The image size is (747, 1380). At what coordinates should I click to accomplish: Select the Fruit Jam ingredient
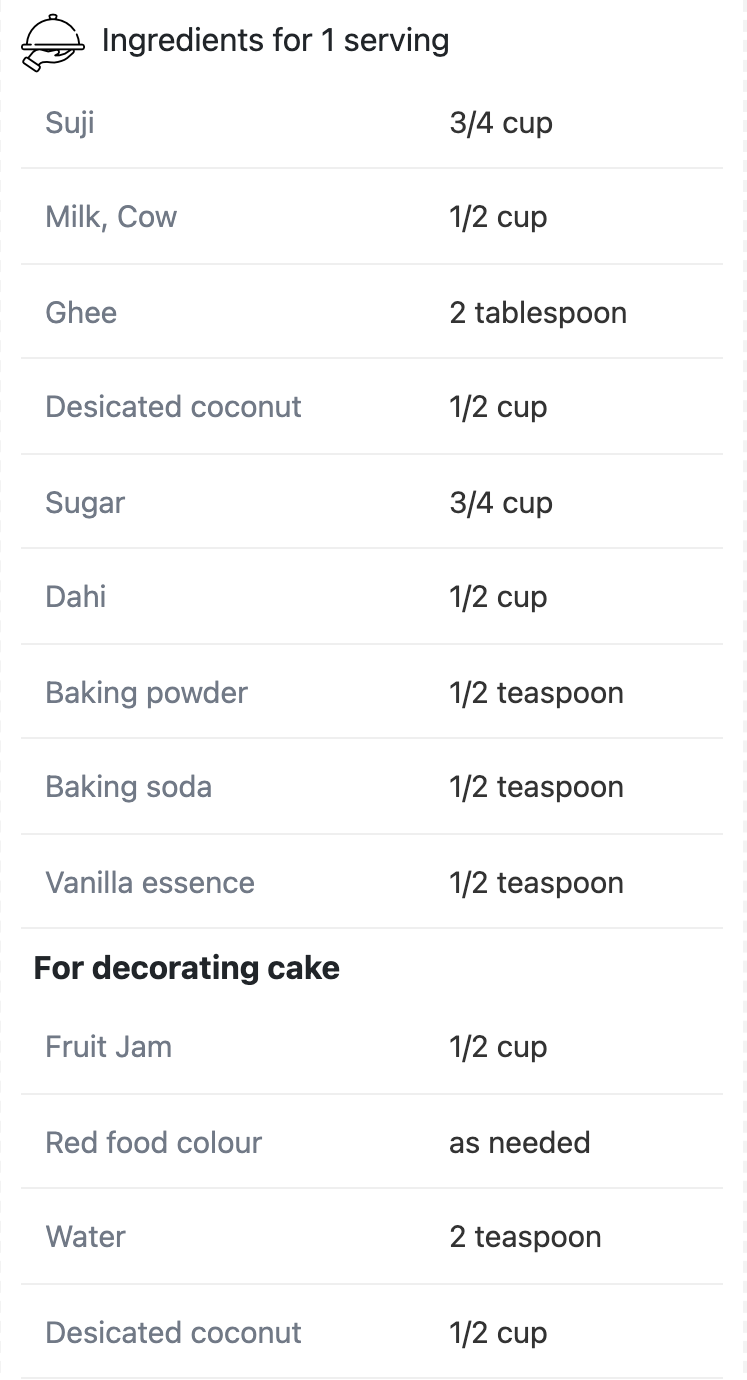tap(108, 1047)
